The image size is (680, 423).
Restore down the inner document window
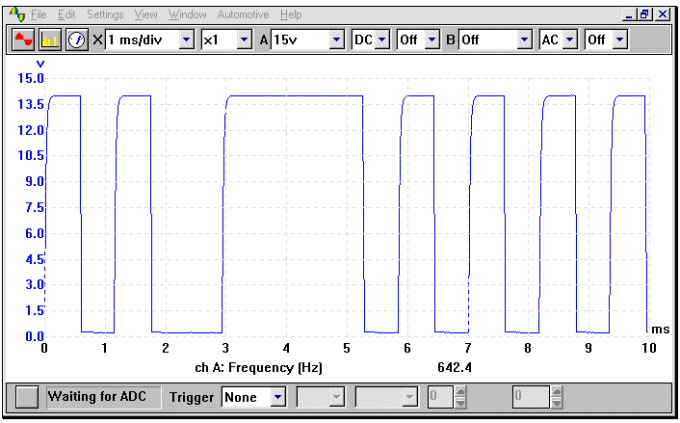pyautogui.click(x=645, y=15)
